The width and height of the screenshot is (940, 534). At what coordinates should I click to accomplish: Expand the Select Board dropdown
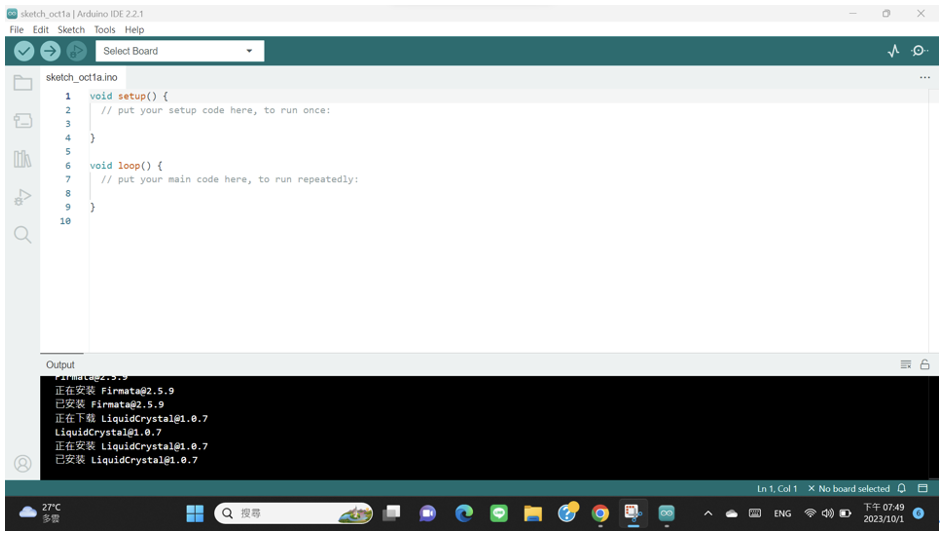click(180, 51)
